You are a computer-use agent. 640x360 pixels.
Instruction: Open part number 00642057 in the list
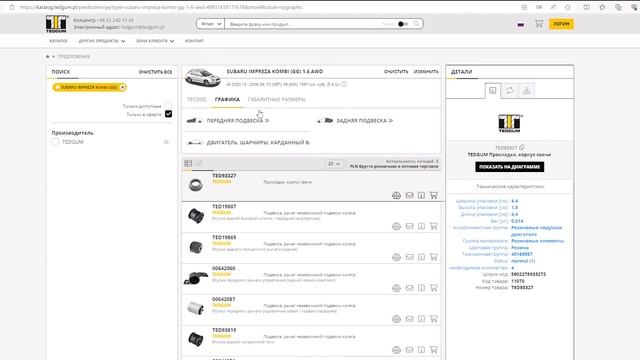point(224,299)
